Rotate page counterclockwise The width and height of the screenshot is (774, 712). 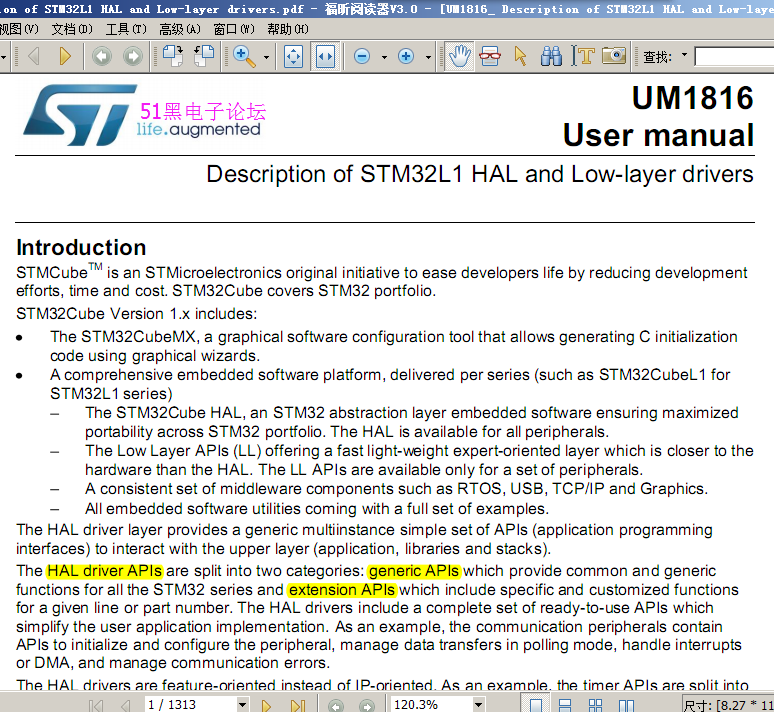[204, 56]
